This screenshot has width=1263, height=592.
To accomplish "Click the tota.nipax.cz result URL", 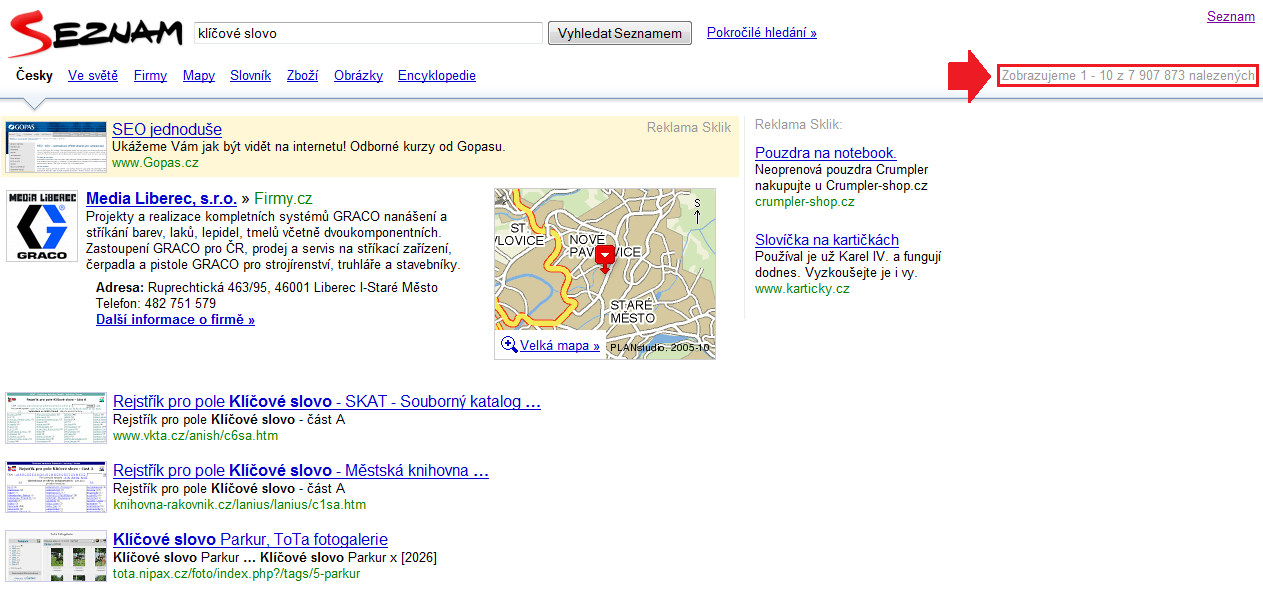I will [x=236, y=573].
